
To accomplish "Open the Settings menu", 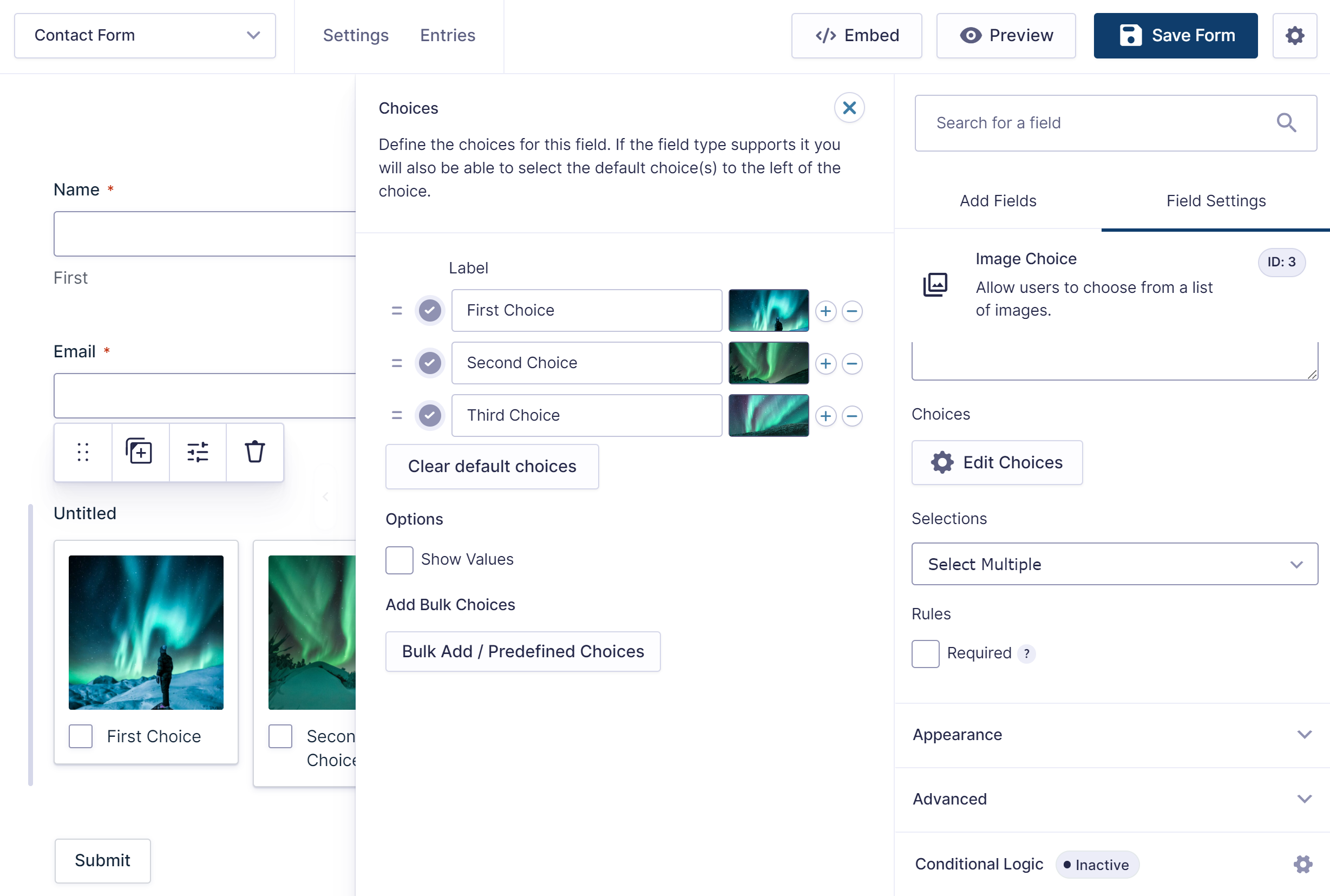I will click(x=355, y=35).
